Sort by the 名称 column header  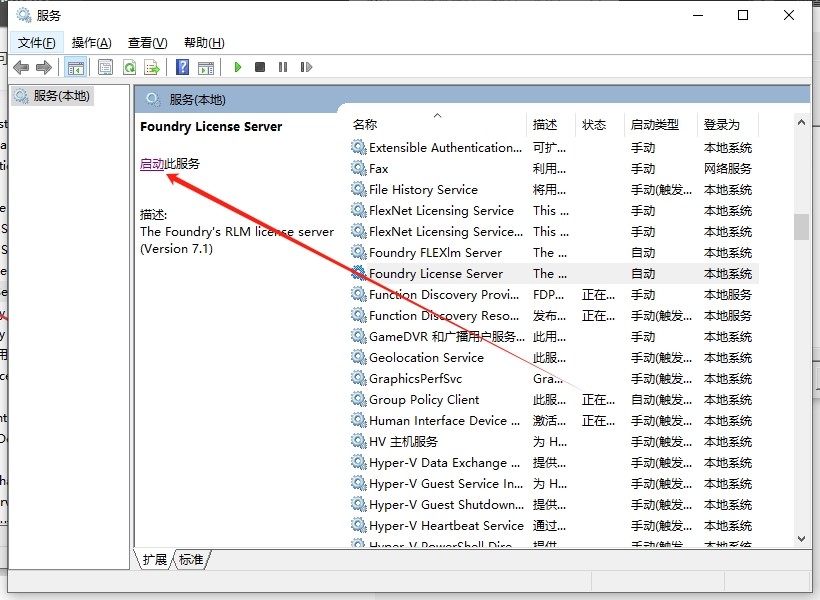(437, 124)
